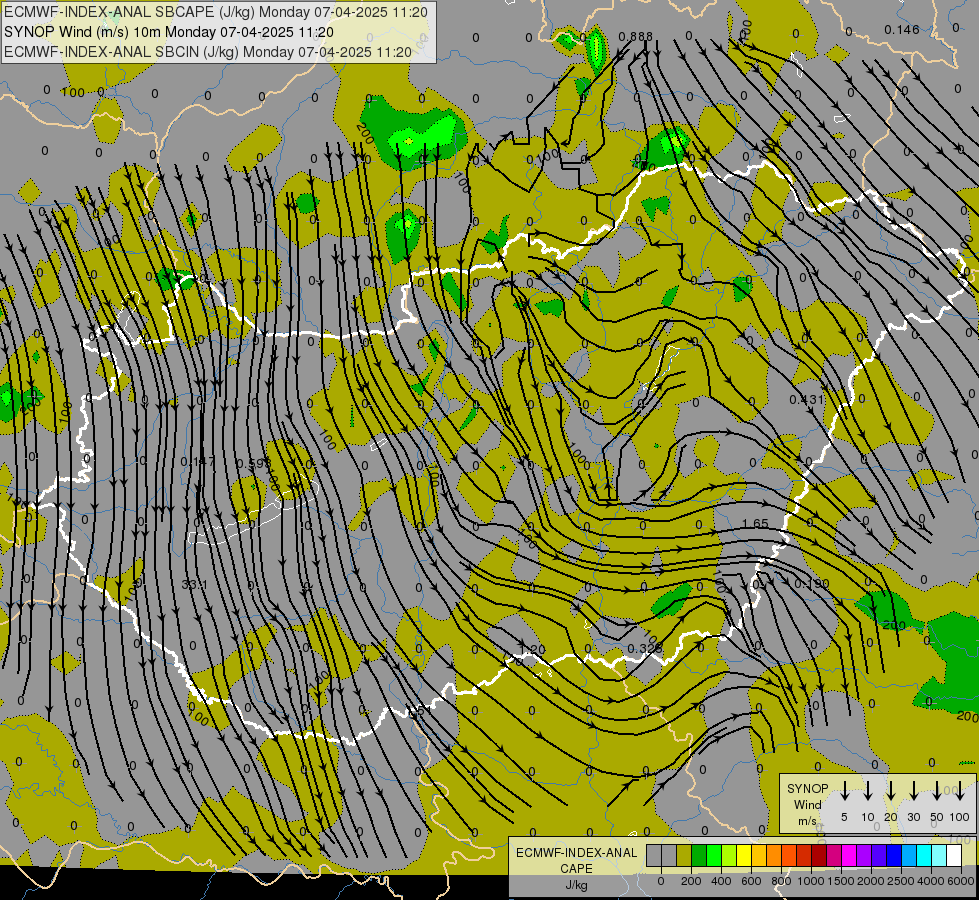Viewport: 979px width, 900px height.
Task: Click the 30 m/s arrow in wind legend
Action: click(913, 791)
